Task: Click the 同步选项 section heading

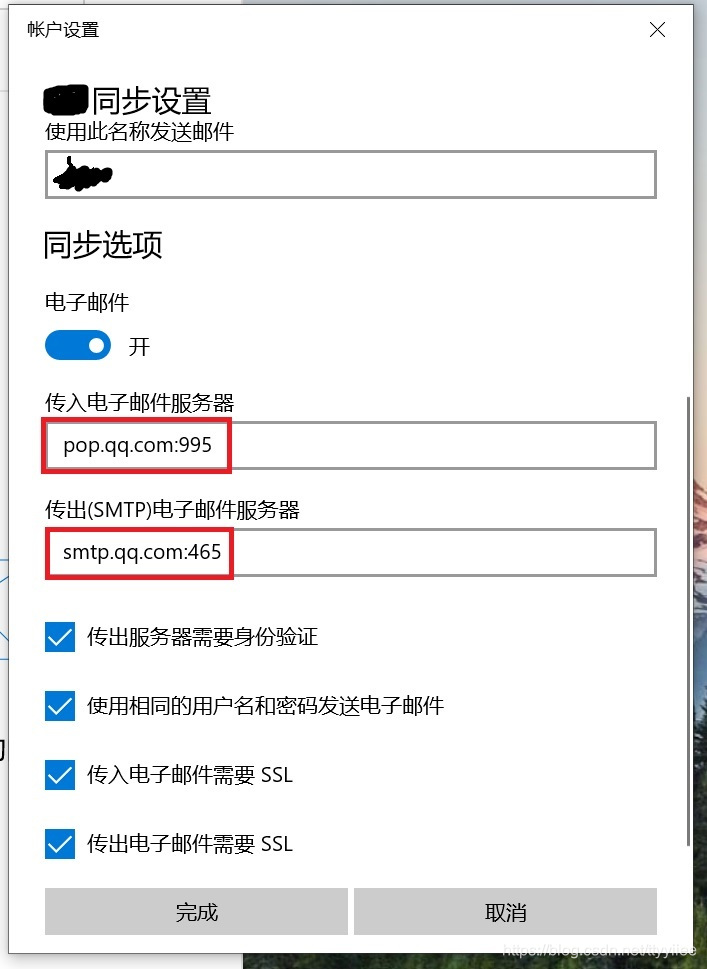Action: point(103,245)
